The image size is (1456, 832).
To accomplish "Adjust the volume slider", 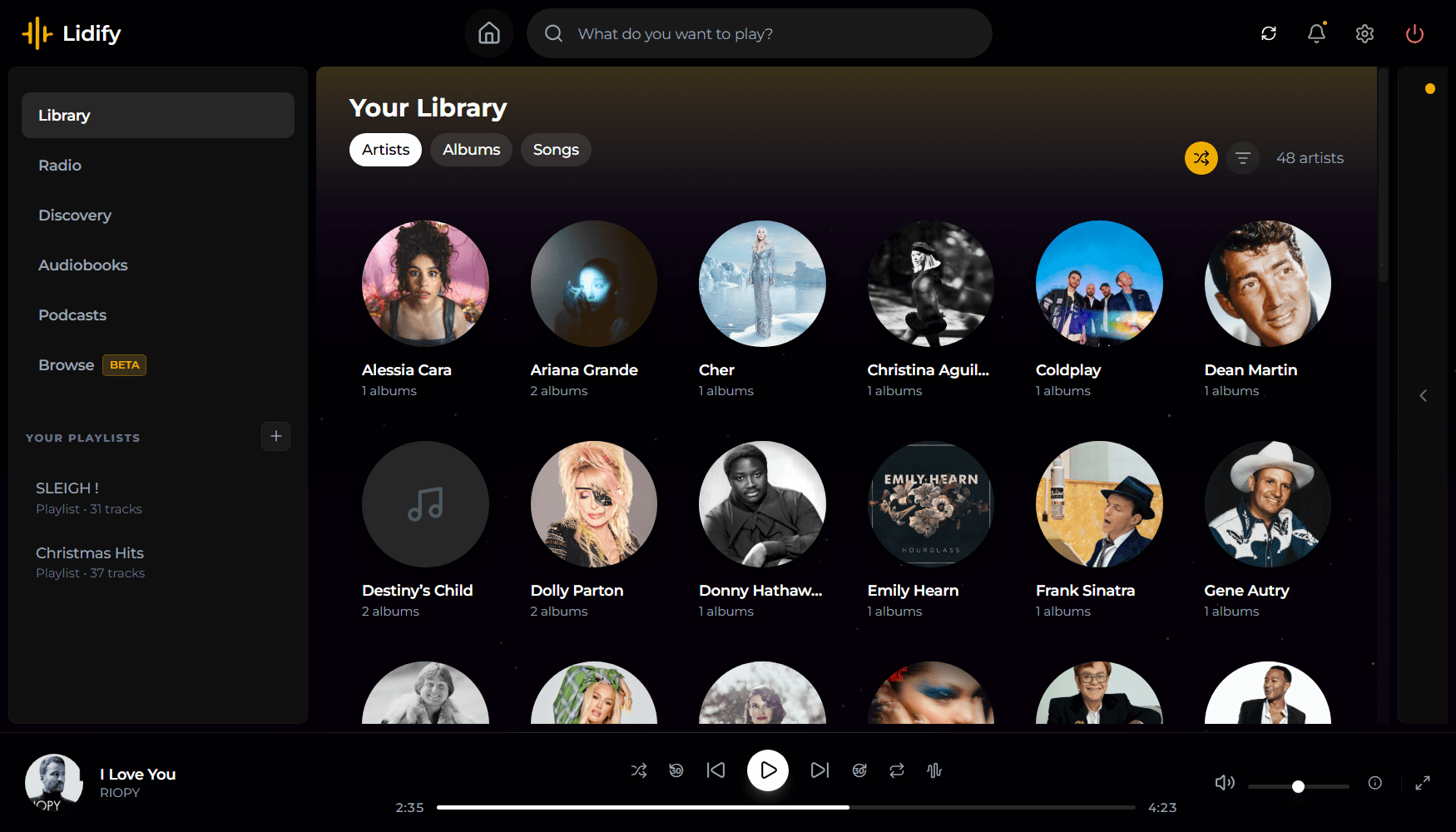I will [x=1298, y=786].
